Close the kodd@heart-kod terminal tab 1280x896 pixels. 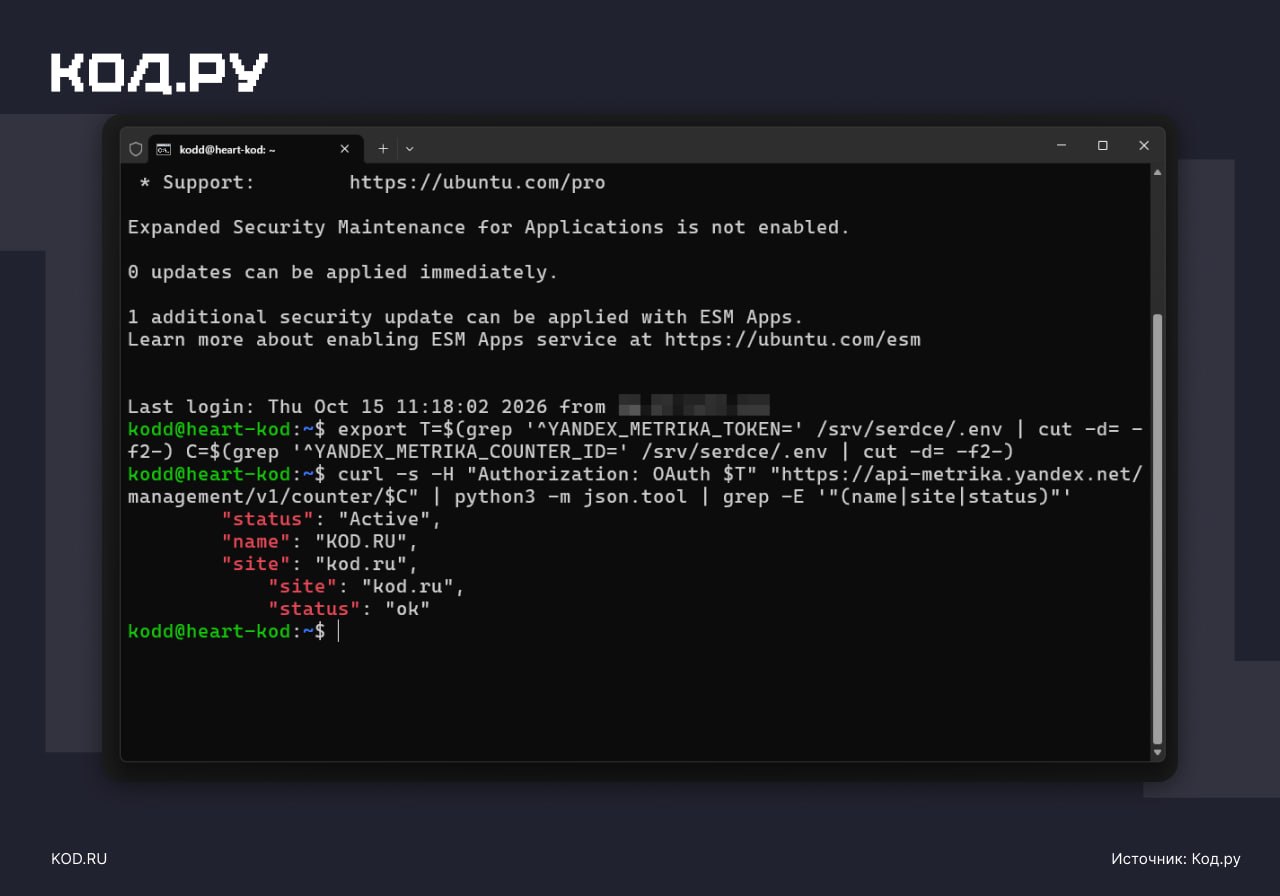pos(344,149)
